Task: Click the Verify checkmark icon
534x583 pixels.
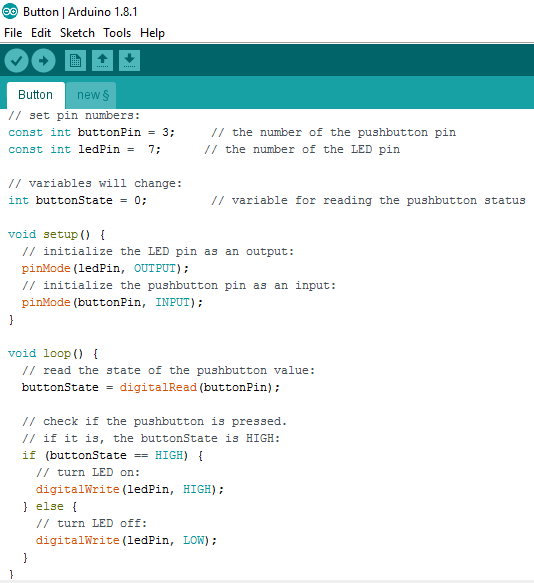Action: [16, 60]
